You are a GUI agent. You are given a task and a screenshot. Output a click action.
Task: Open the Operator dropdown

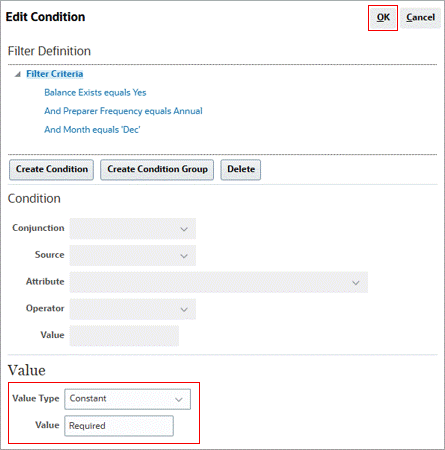133,309
